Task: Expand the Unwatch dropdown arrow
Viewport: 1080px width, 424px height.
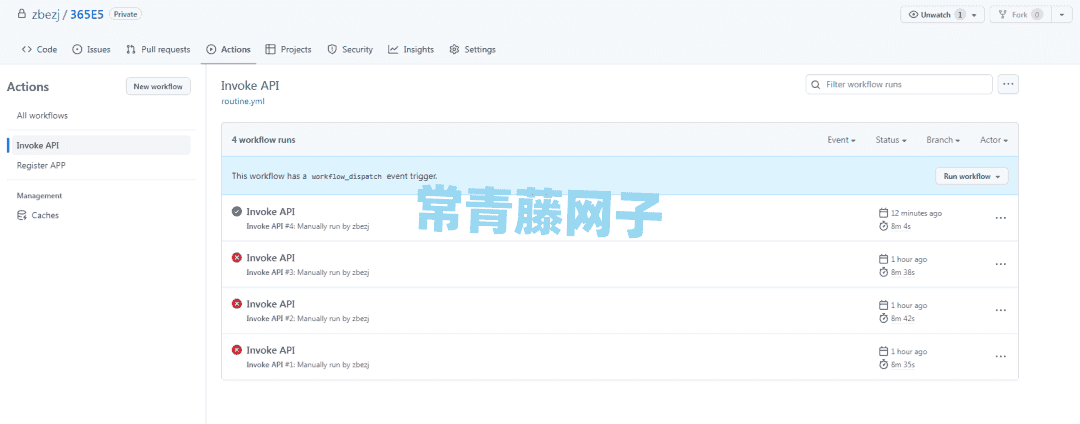Action: (x=974, y=15)
